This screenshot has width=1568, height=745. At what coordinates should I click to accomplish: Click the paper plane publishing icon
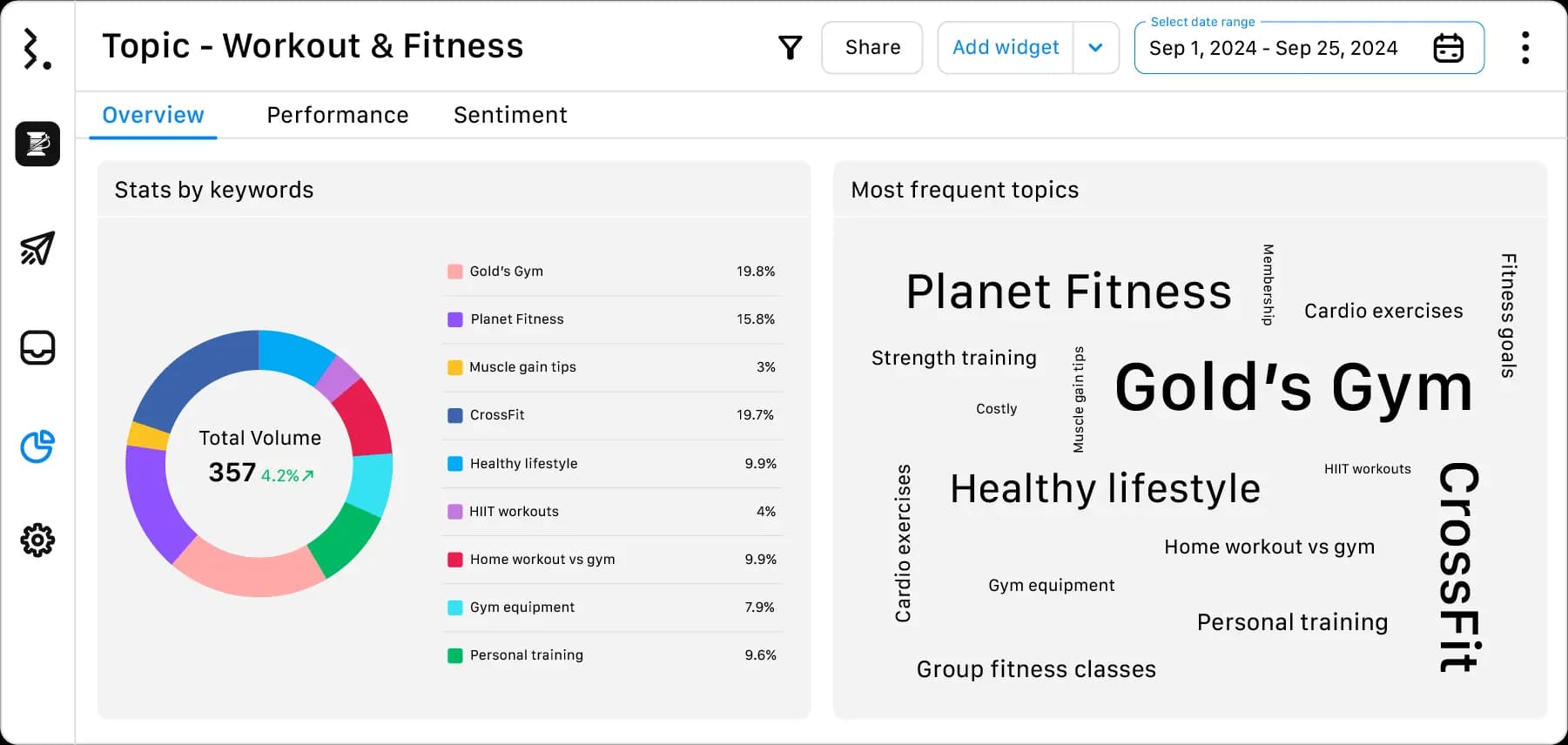tap(37, 250)
